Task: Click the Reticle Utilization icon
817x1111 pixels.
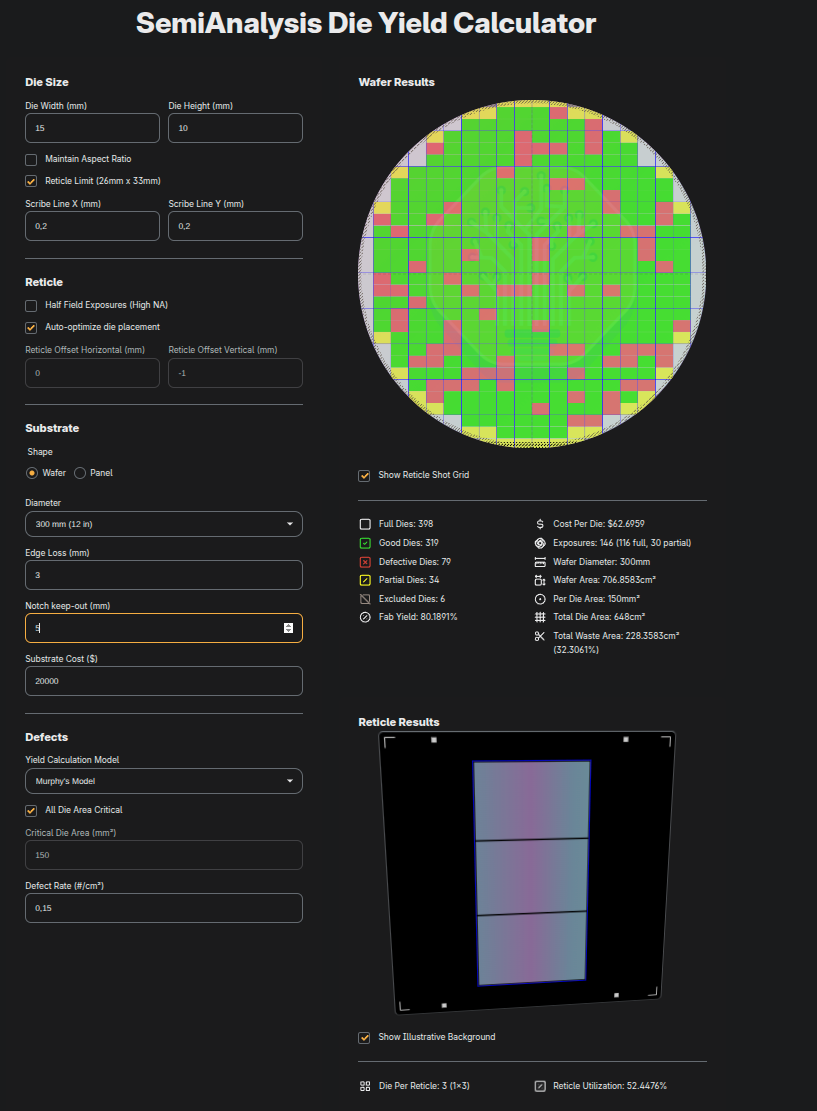Action: click(x=540, y=1086)
